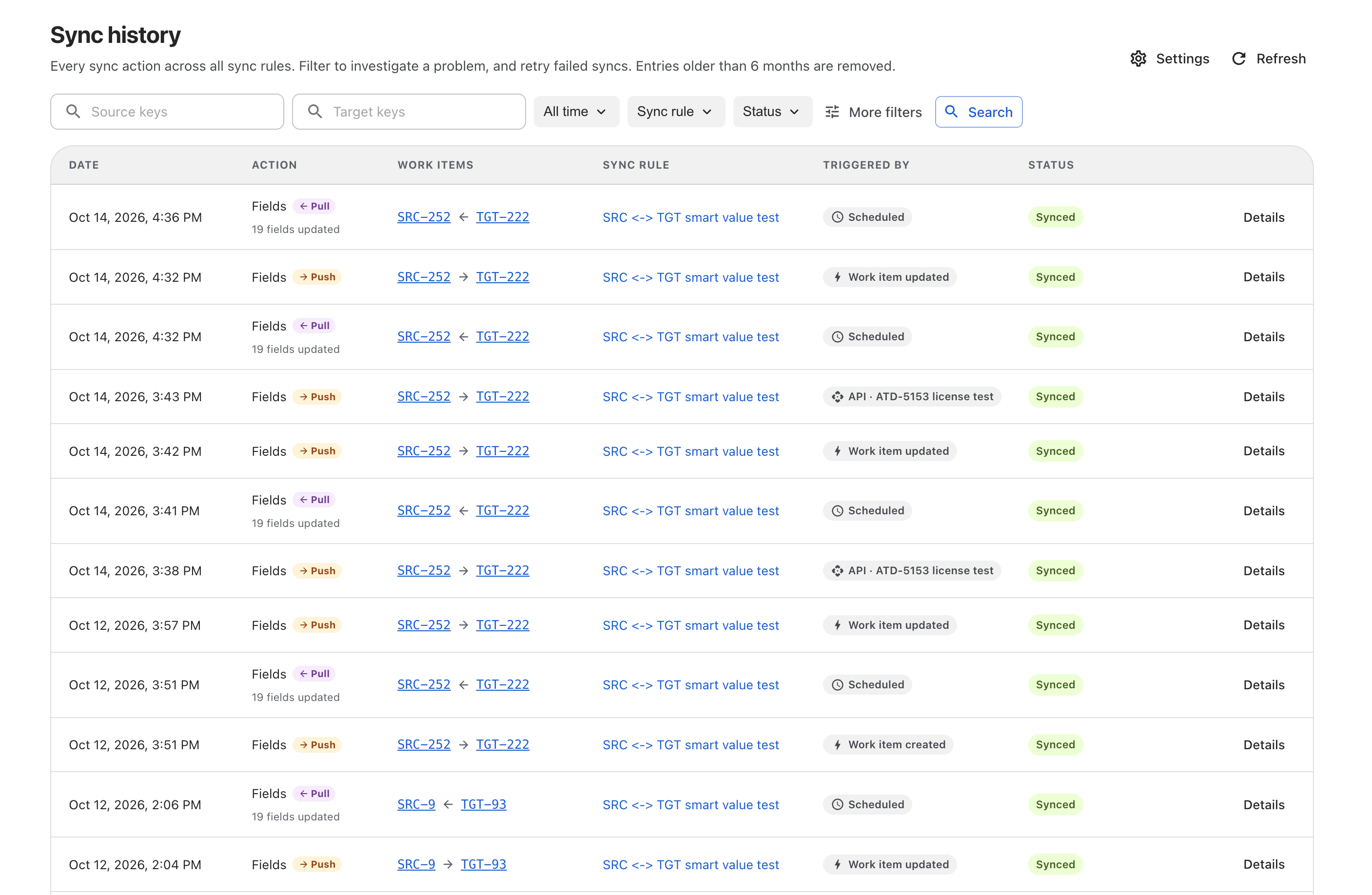Click the Search button

[x=978, y=112]
